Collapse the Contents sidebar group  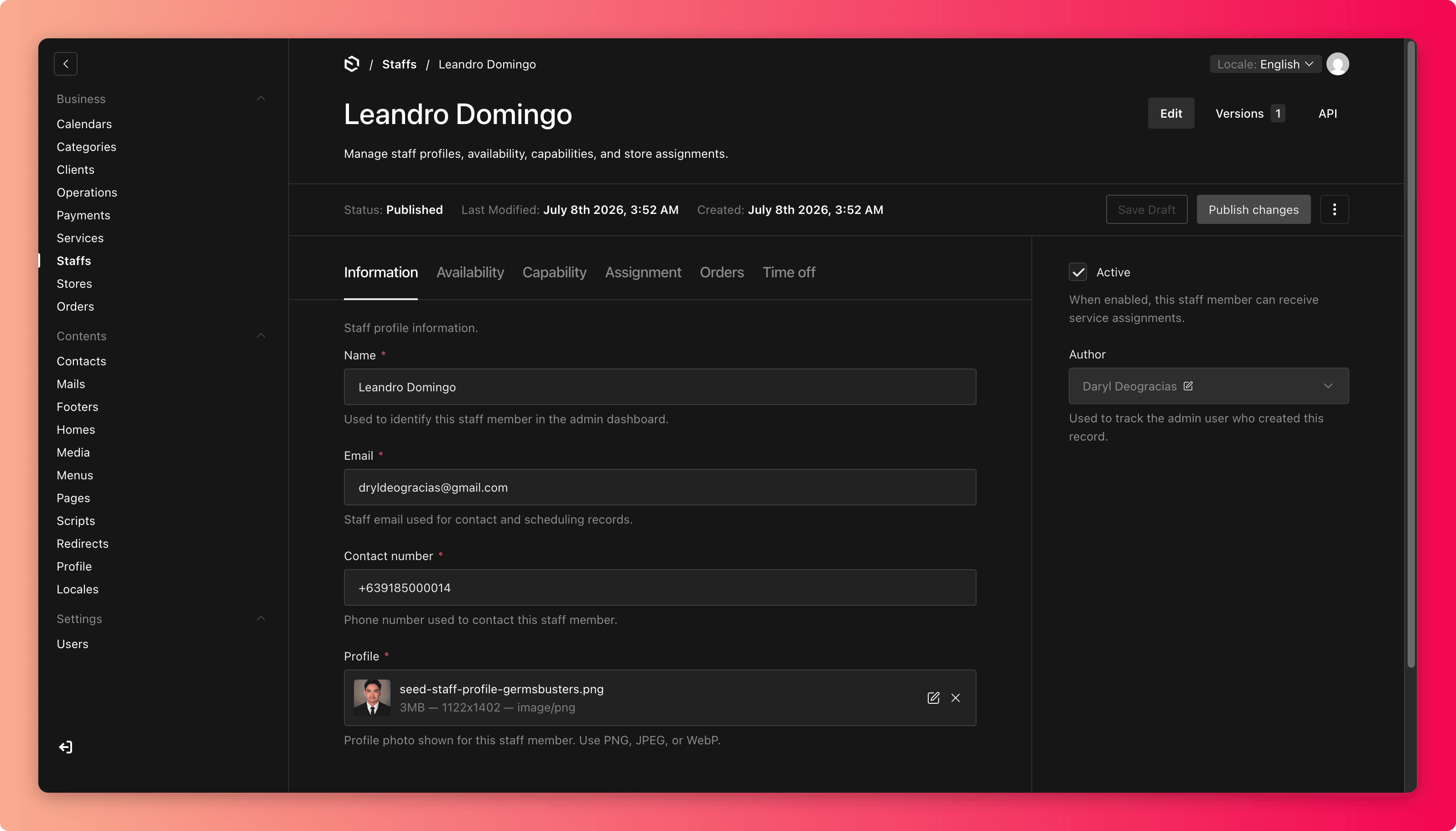point(261,336)
